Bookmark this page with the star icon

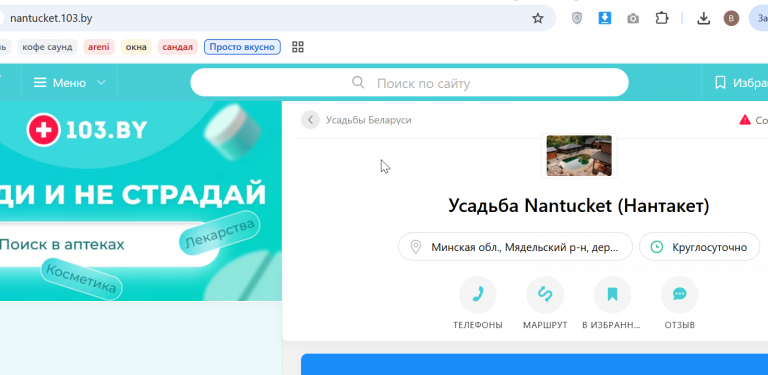(538, 19)
